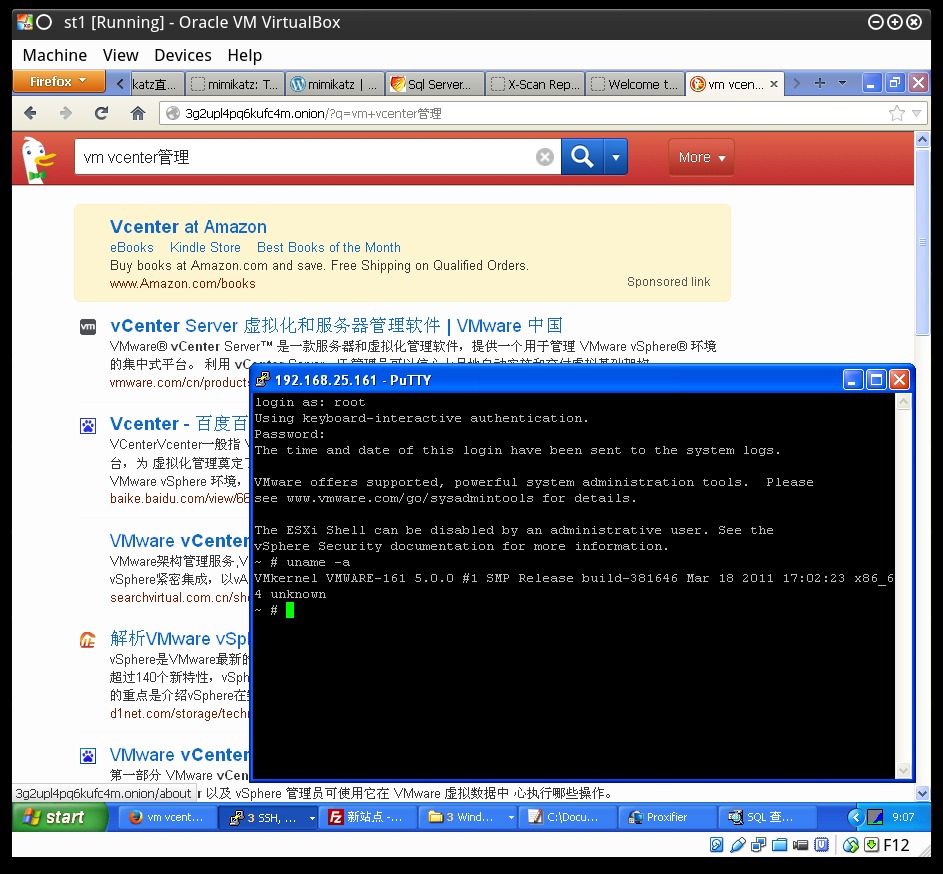Click the VirtualBox shared folders status icon
Image resolution: width=943 pixels, height=874 pixels.
[x=779, y=845]
